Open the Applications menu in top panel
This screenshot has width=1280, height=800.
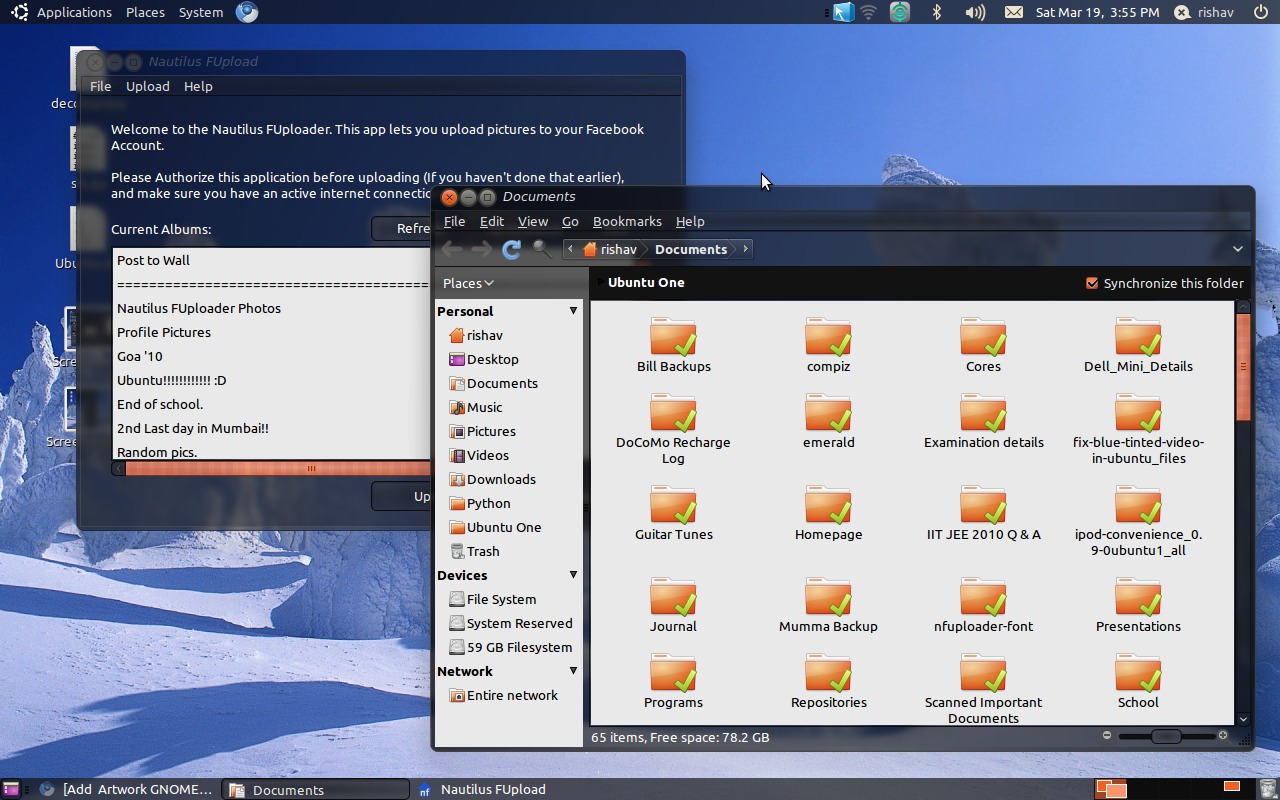(62, 12)
